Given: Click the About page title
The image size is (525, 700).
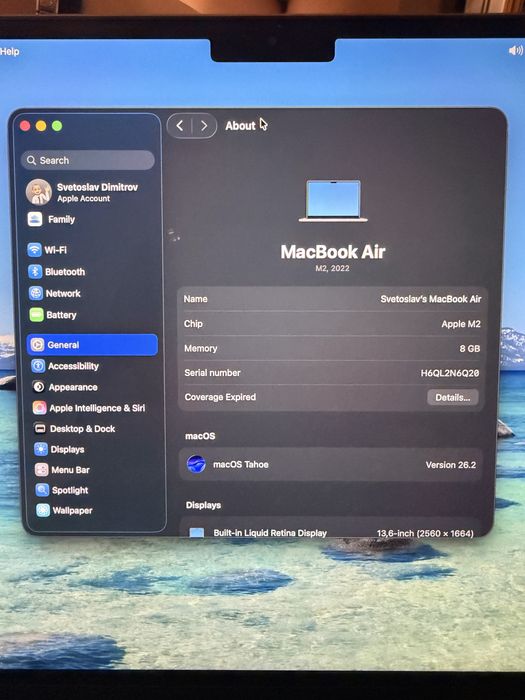Looking at the screenshot, I should [x=240, y=126].
